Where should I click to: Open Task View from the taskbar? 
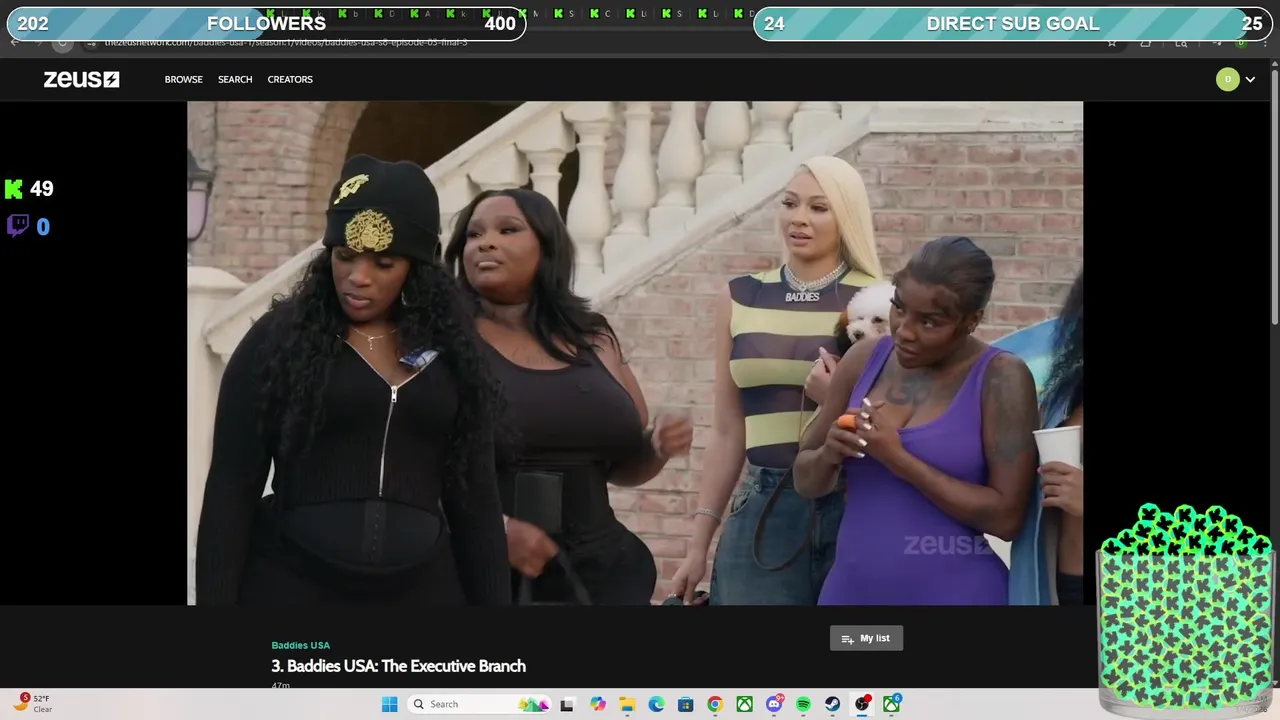point(567,704)
